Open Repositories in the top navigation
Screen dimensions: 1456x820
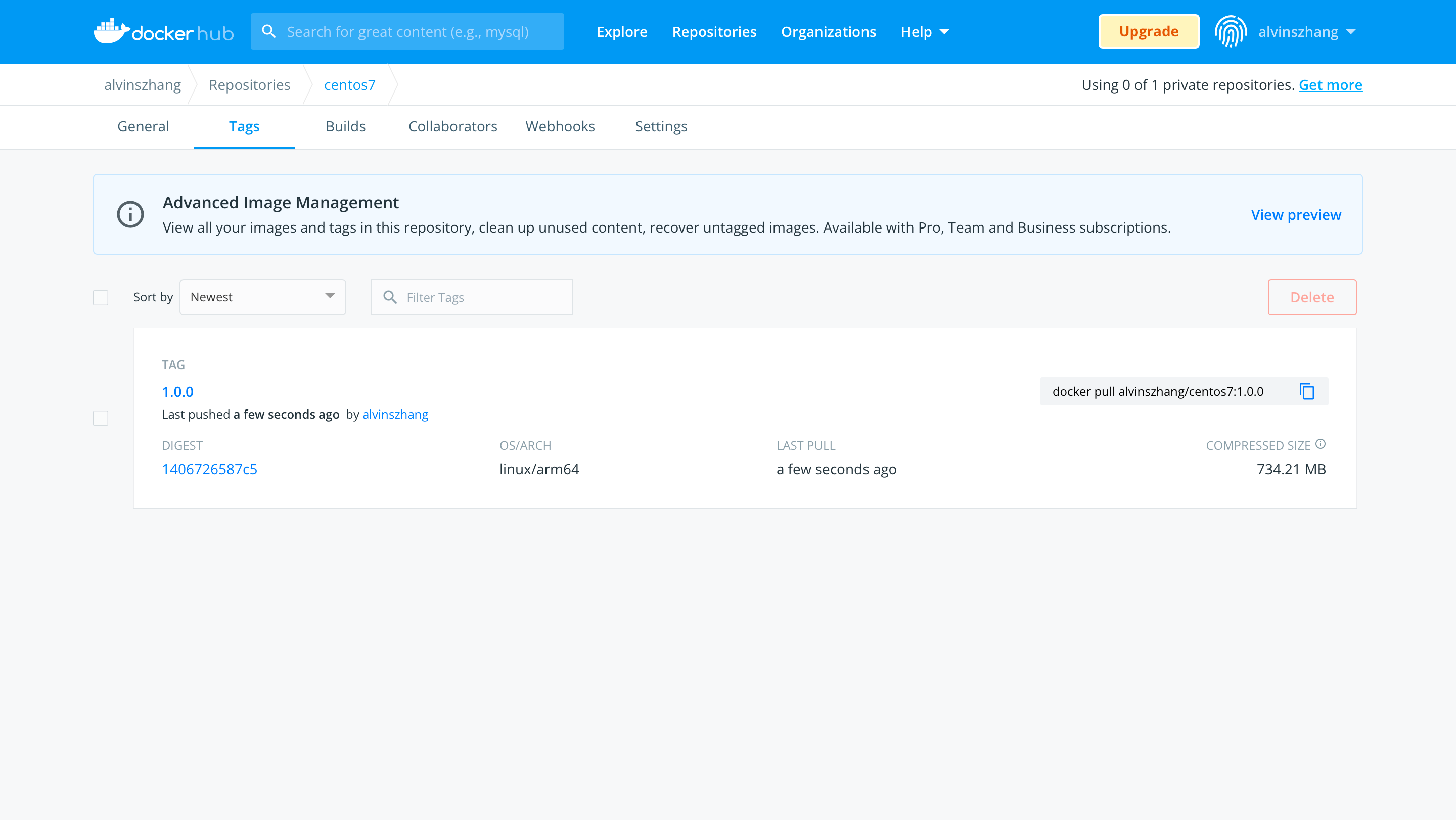(714, 32)
